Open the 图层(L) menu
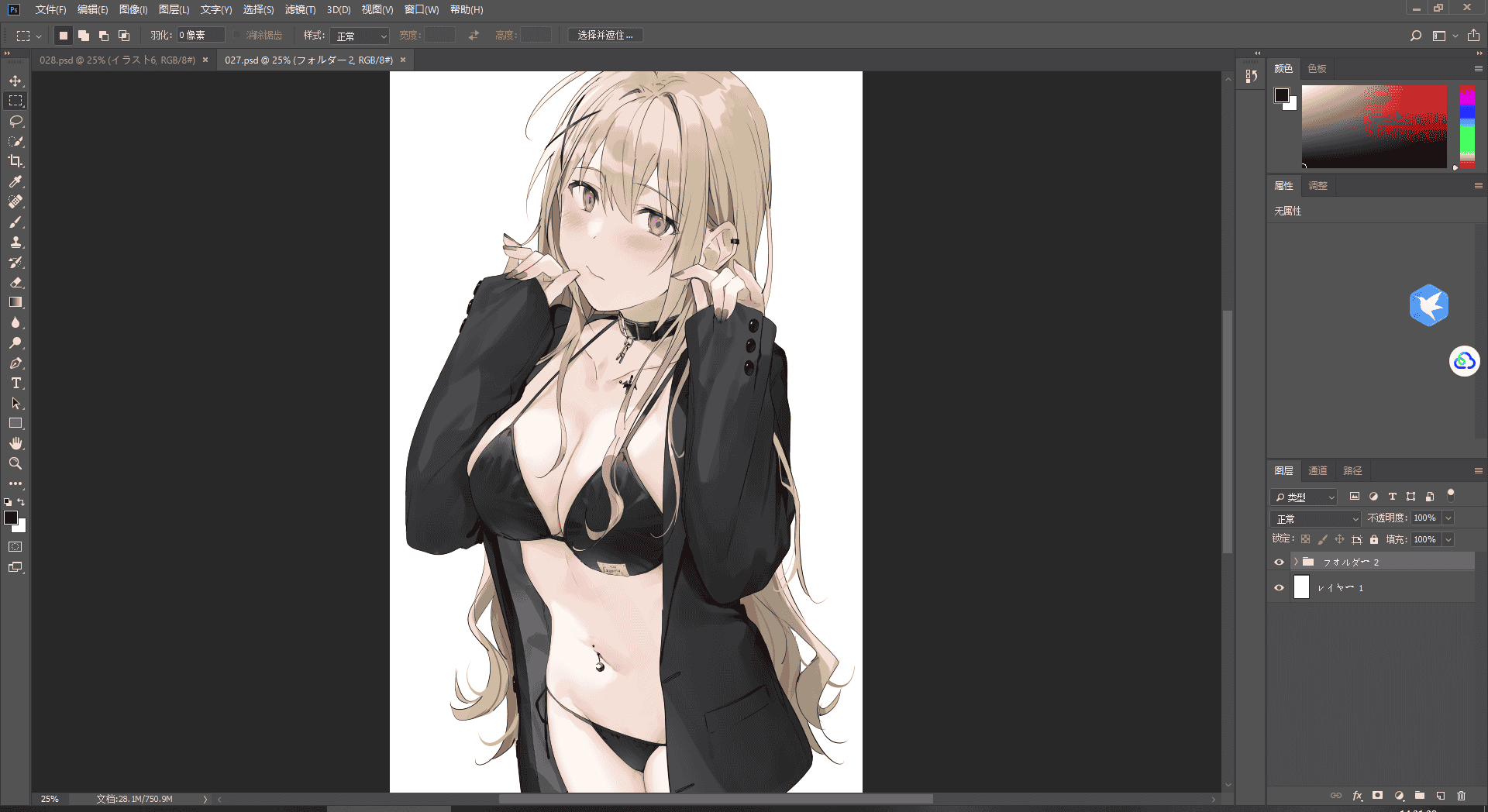Viewport: 1488px width, 812px height. click(x=174, y=9)
